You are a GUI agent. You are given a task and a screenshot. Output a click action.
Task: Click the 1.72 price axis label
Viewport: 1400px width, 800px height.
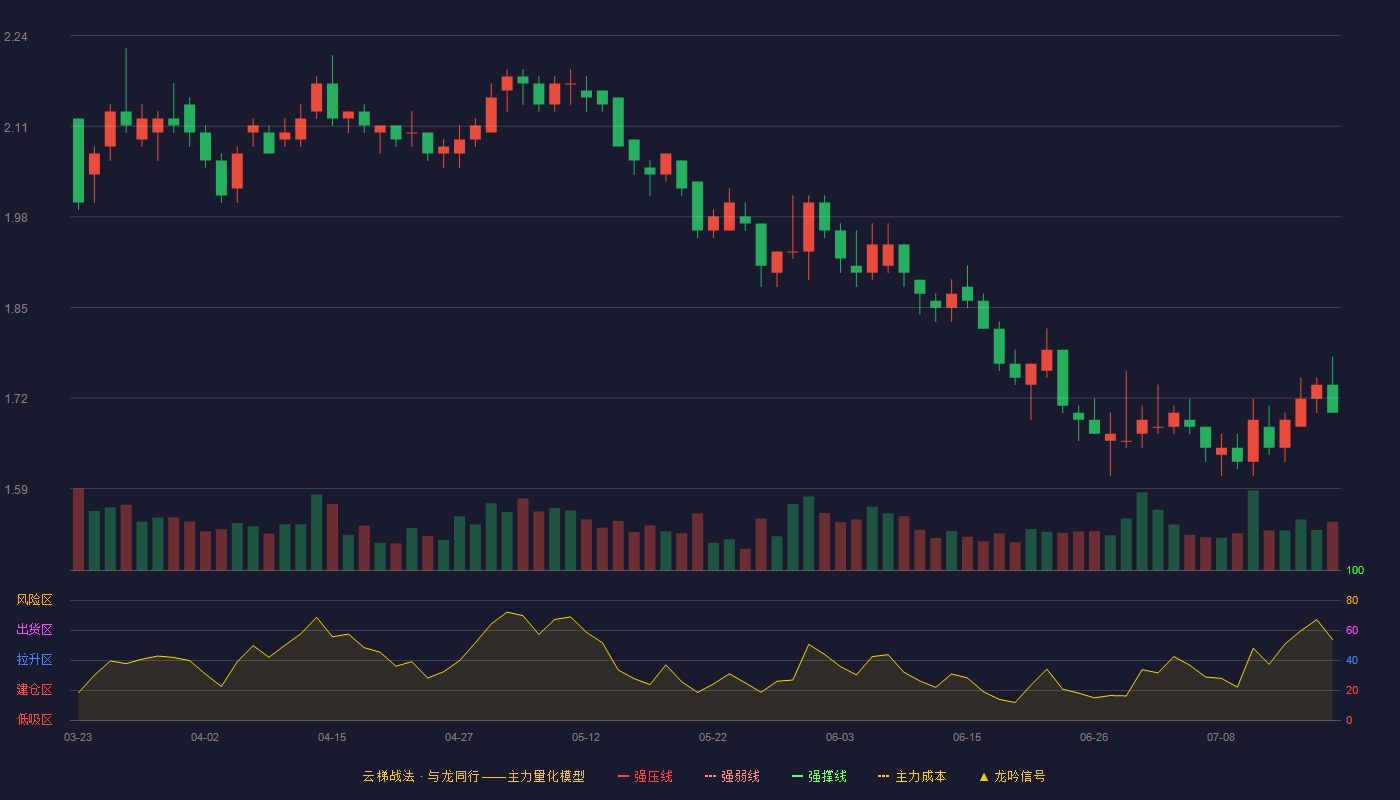click(x=16, y=399)
